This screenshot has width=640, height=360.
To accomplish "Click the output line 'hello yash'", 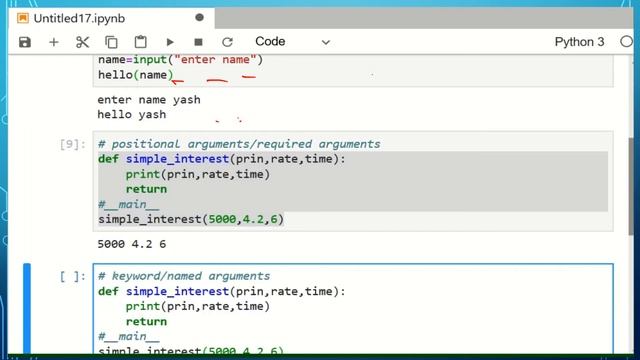I will pos(131,115).
